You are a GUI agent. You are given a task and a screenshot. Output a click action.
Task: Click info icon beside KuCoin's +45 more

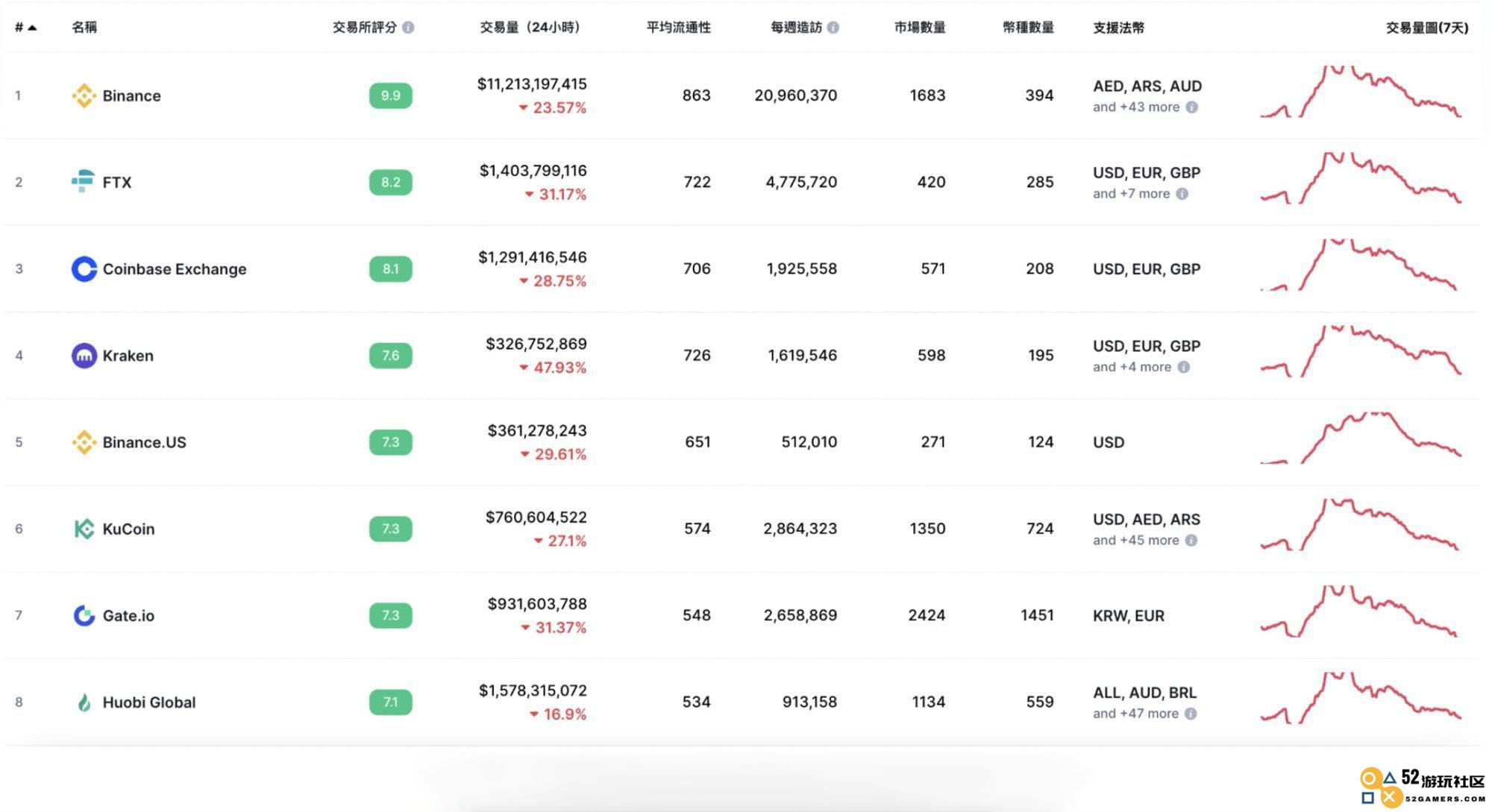click(x=1191, y=540)
